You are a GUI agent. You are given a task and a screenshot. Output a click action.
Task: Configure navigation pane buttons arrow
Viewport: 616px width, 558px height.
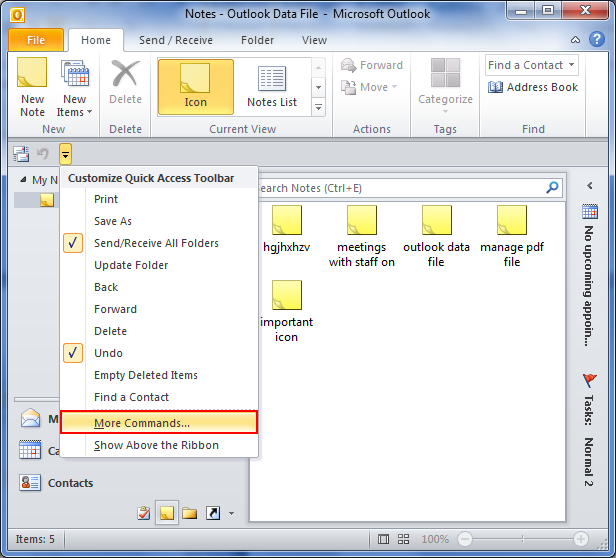coord(231,513)
